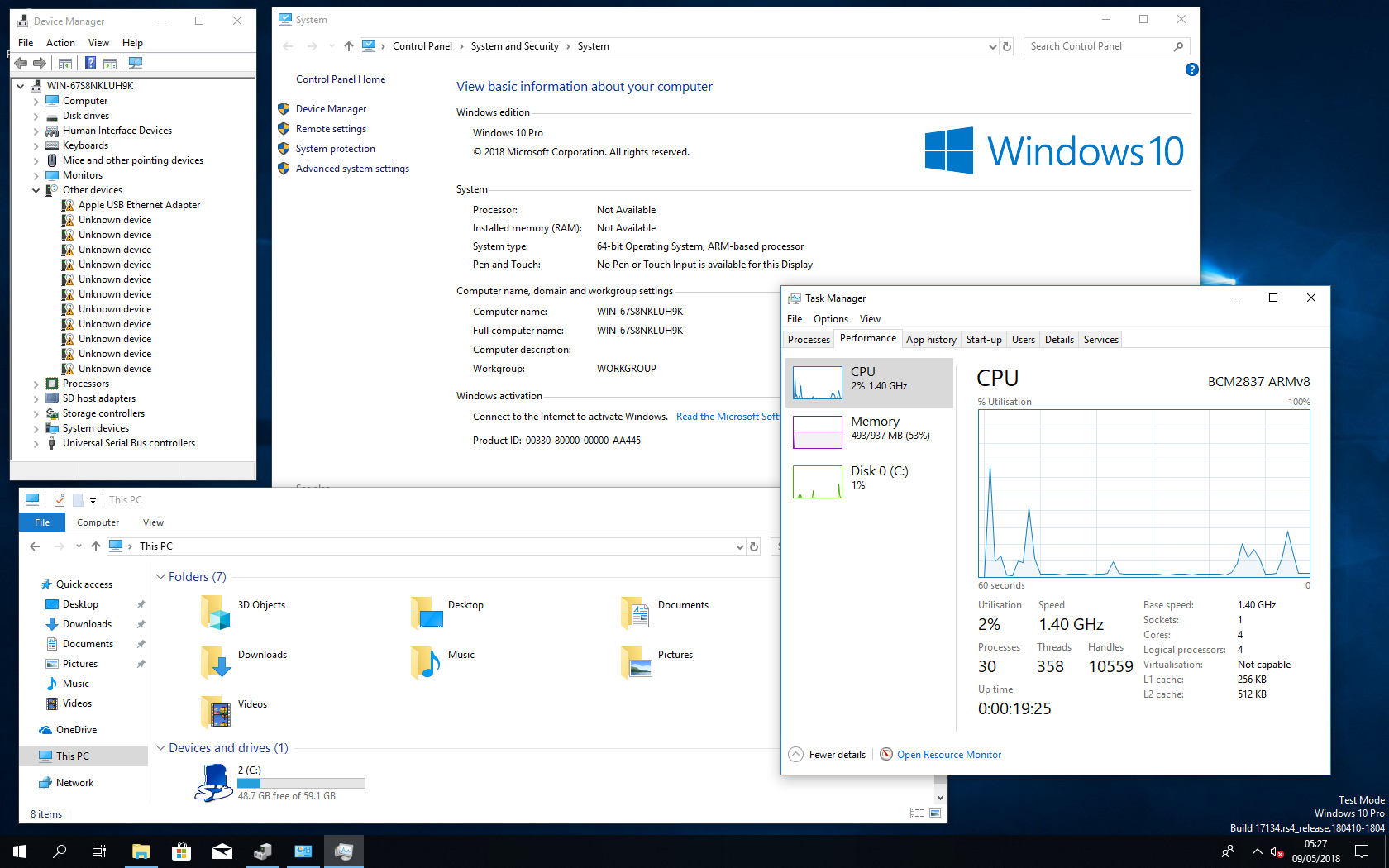Click Read the Microsoft Software link

click(728, 417)
